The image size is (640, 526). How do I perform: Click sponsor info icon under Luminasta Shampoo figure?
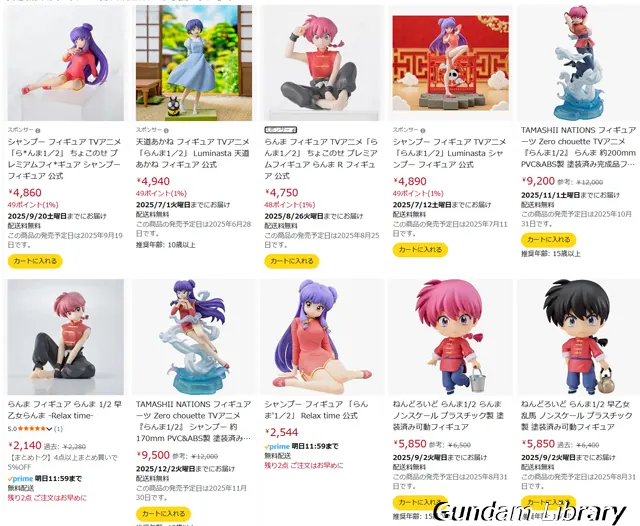[x=423, y=131]
